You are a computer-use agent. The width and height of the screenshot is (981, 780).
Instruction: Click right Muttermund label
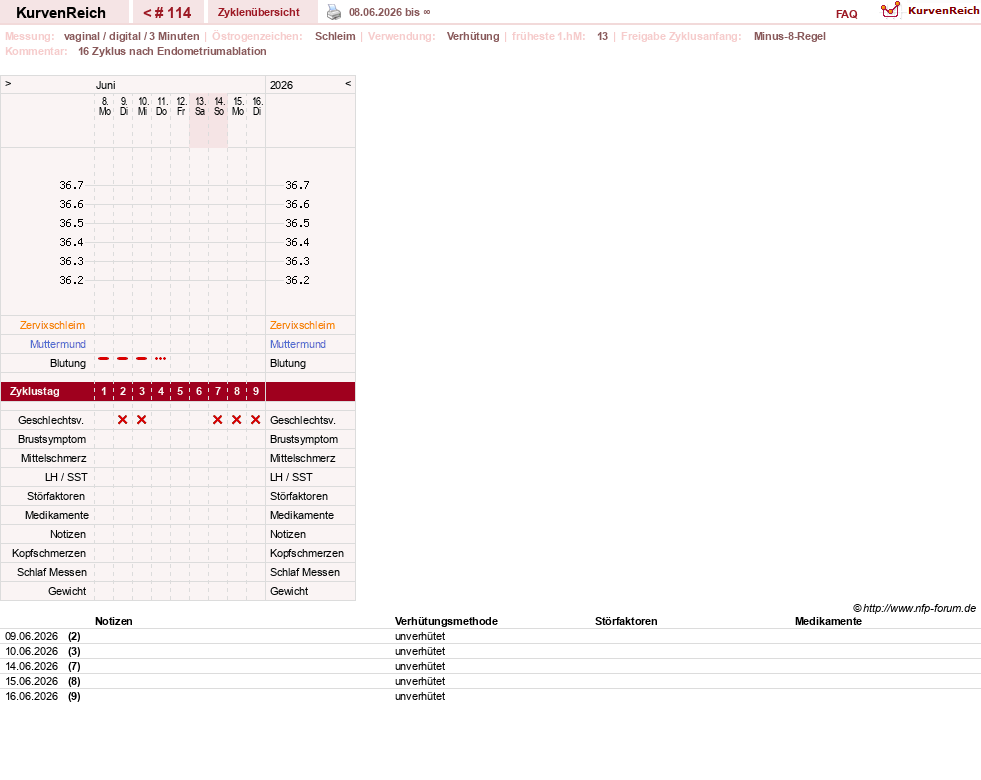(x=298, y=344)
